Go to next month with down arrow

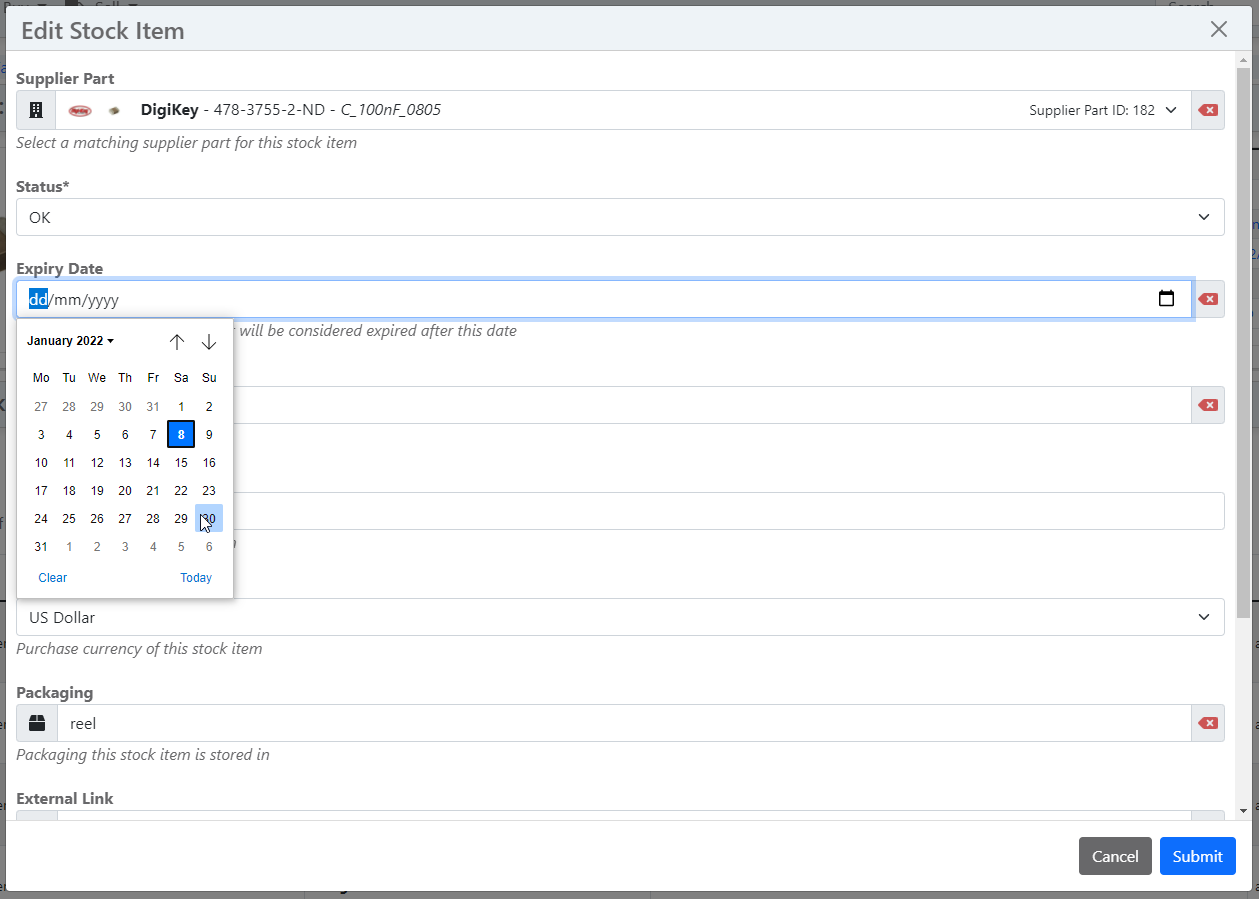point(209,342)
